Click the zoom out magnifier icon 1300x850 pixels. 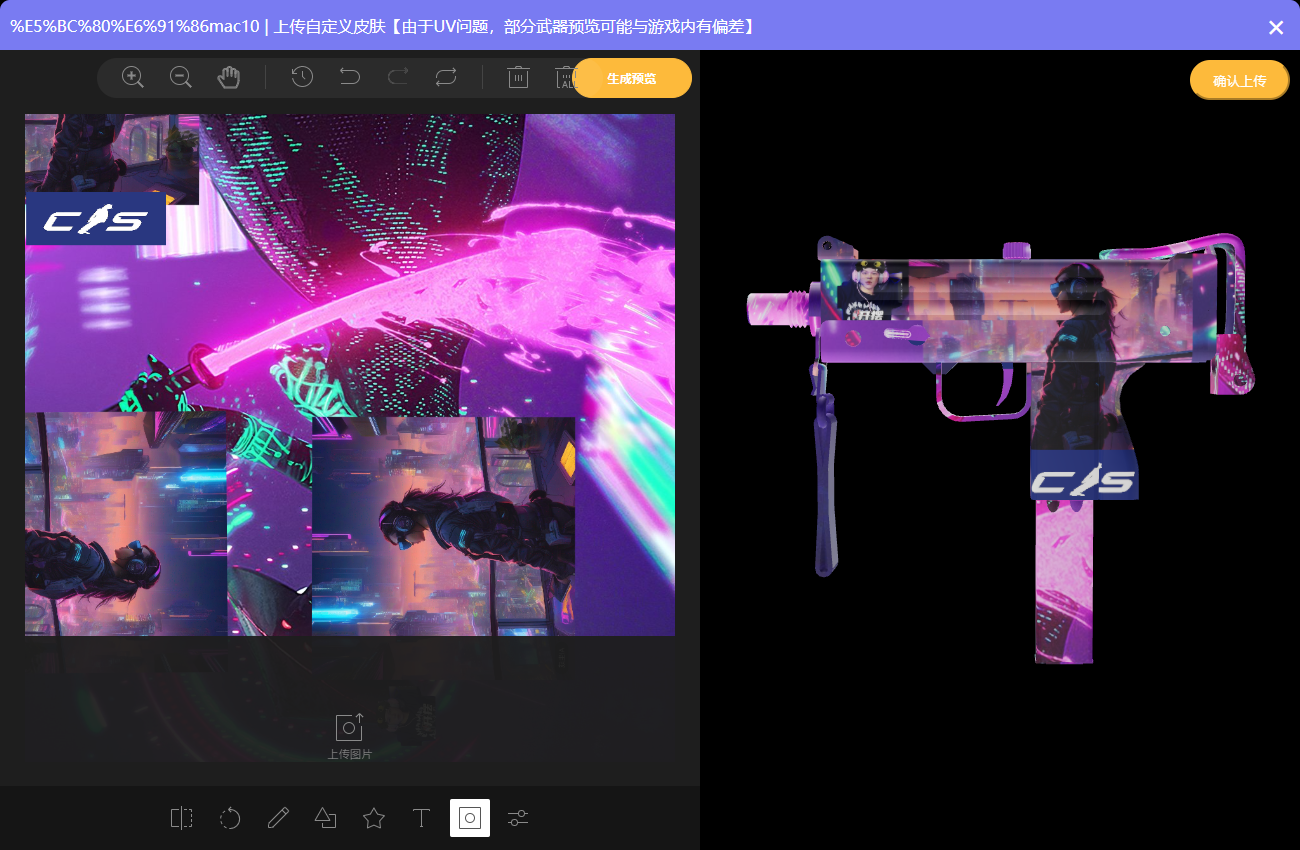181,77
